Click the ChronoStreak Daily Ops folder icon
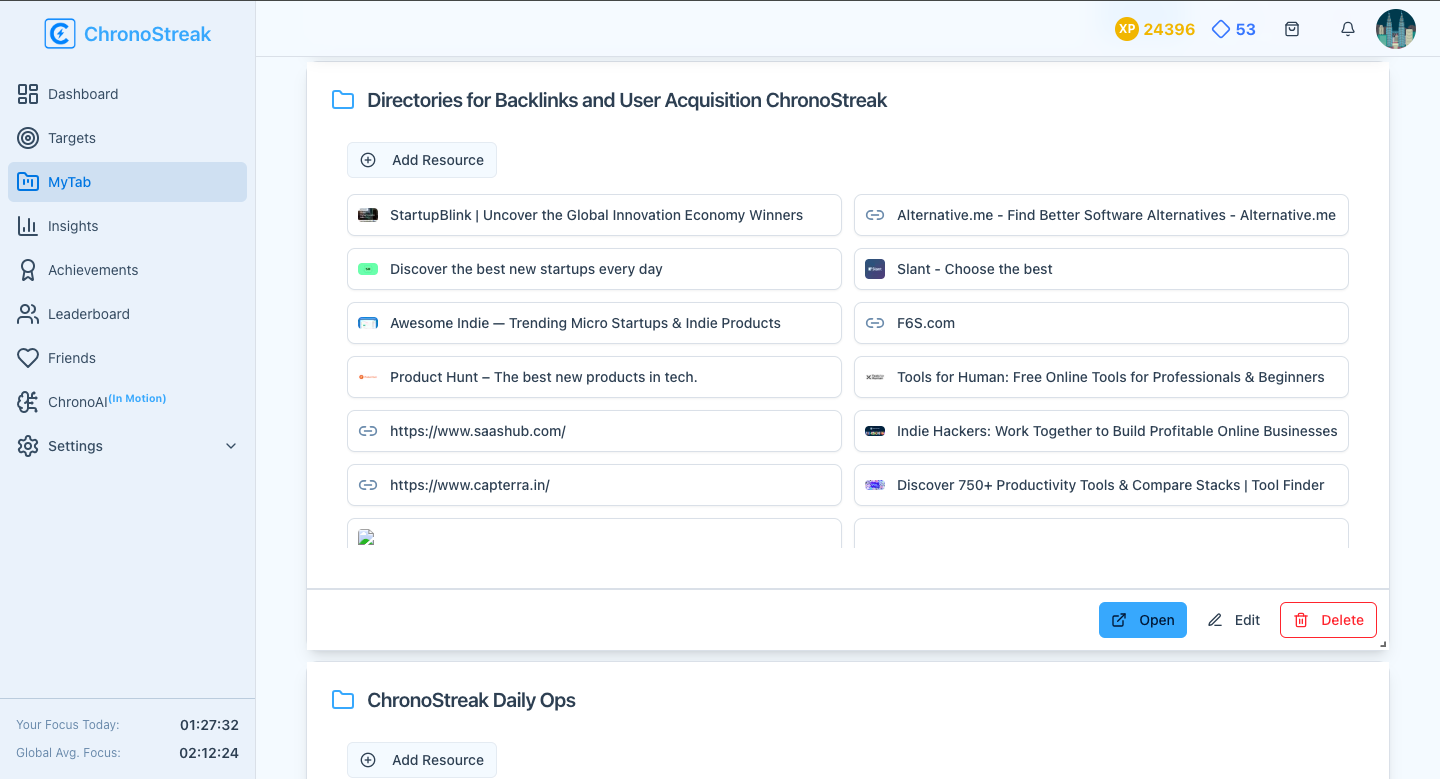The width and height of the screenshot is (1440, 779). click(343, 700)
